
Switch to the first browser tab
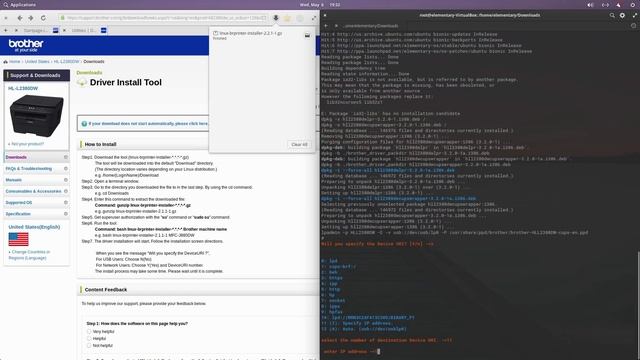[x=37, y=30]
